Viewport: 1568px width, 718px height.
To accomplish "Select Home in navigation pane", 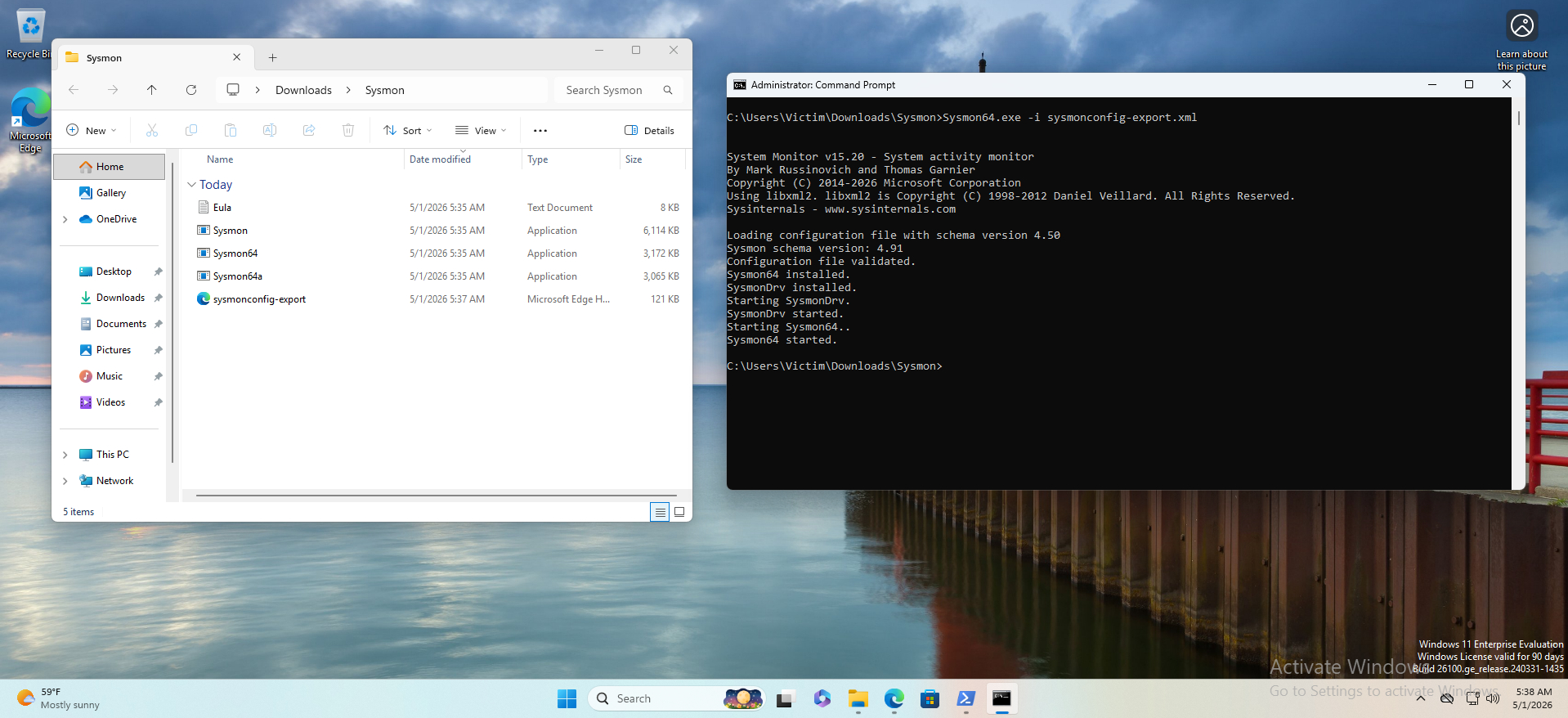I will (x=110, y=167).
